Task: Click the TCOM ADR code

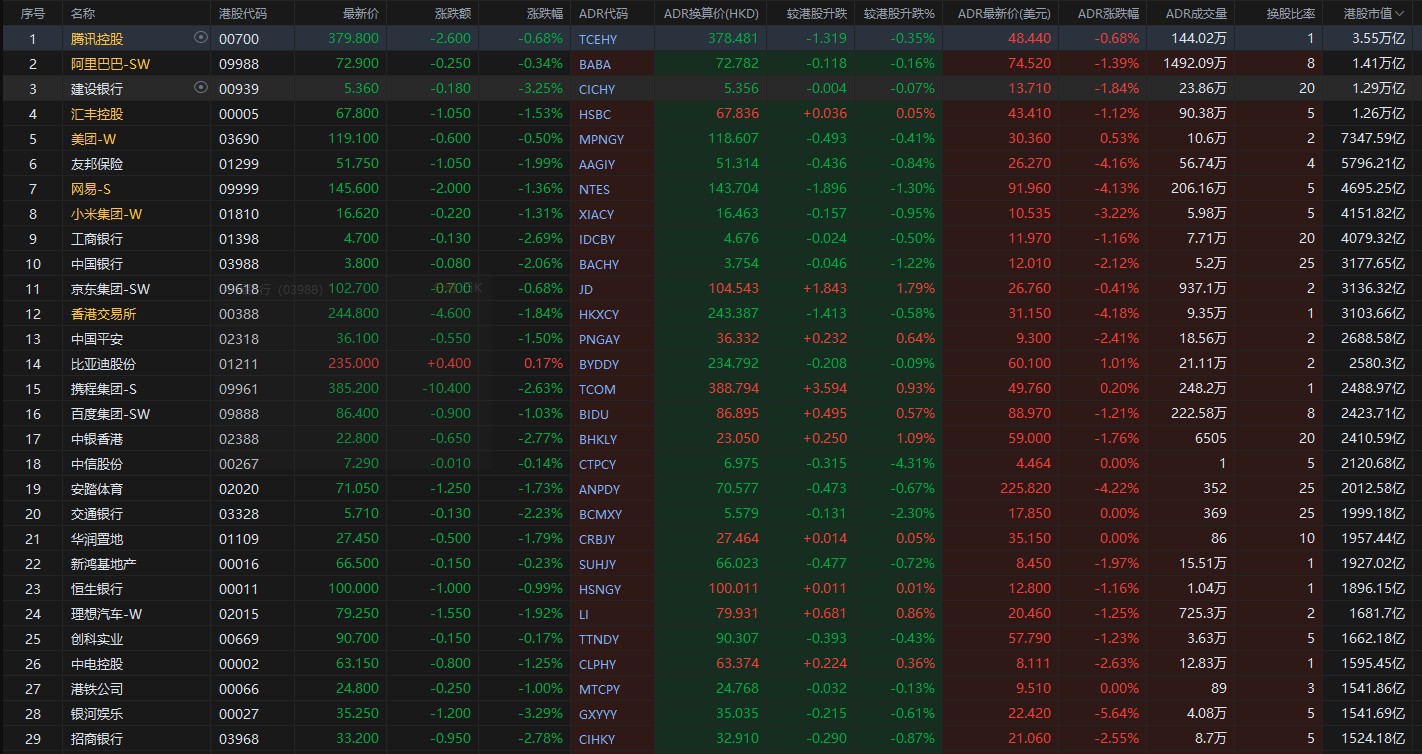Action: click(597, 389)
